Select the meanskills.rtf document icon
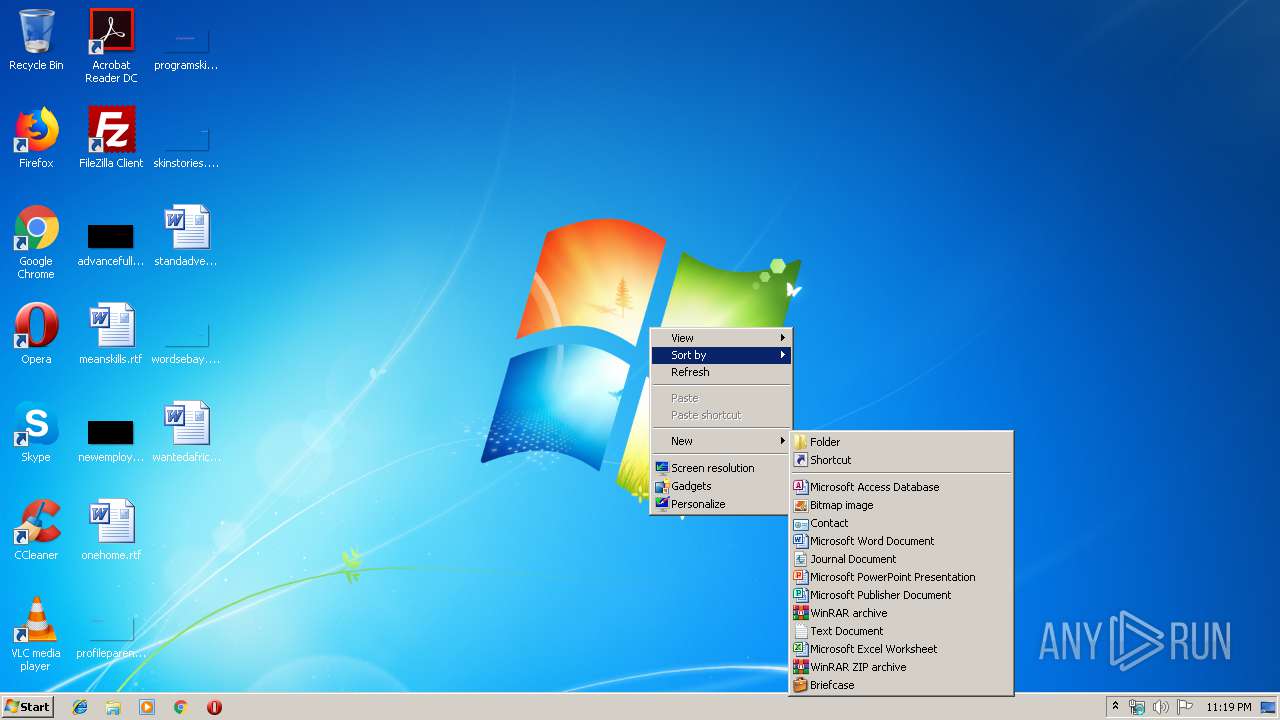This screenshot has width=1280, height=720. (x=111, y=334)
